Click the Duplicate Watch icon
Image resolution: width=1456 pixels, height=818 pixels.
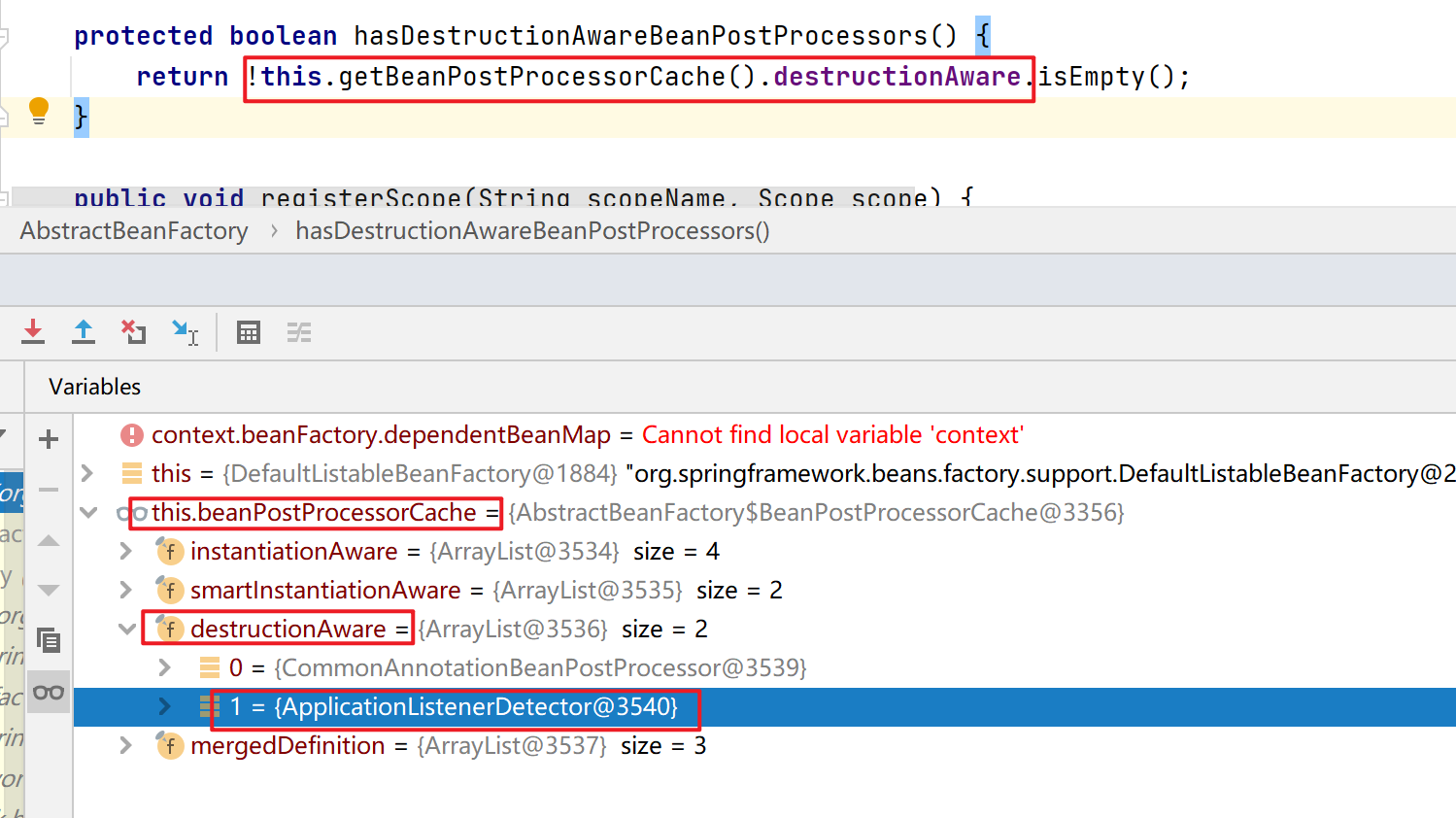[x=49, y=641]
